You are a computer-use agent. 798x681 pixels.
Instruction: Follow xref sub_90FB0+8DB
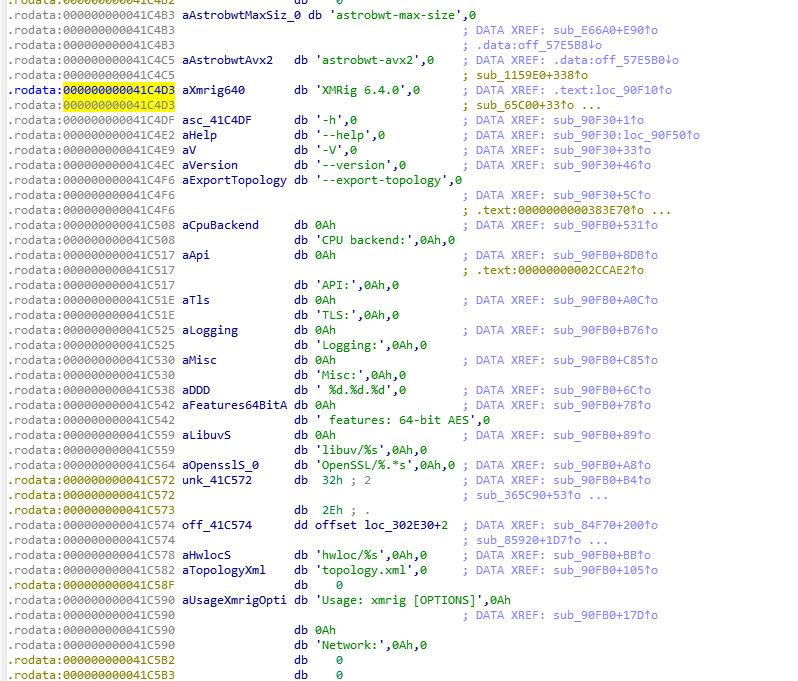point(606,256)
